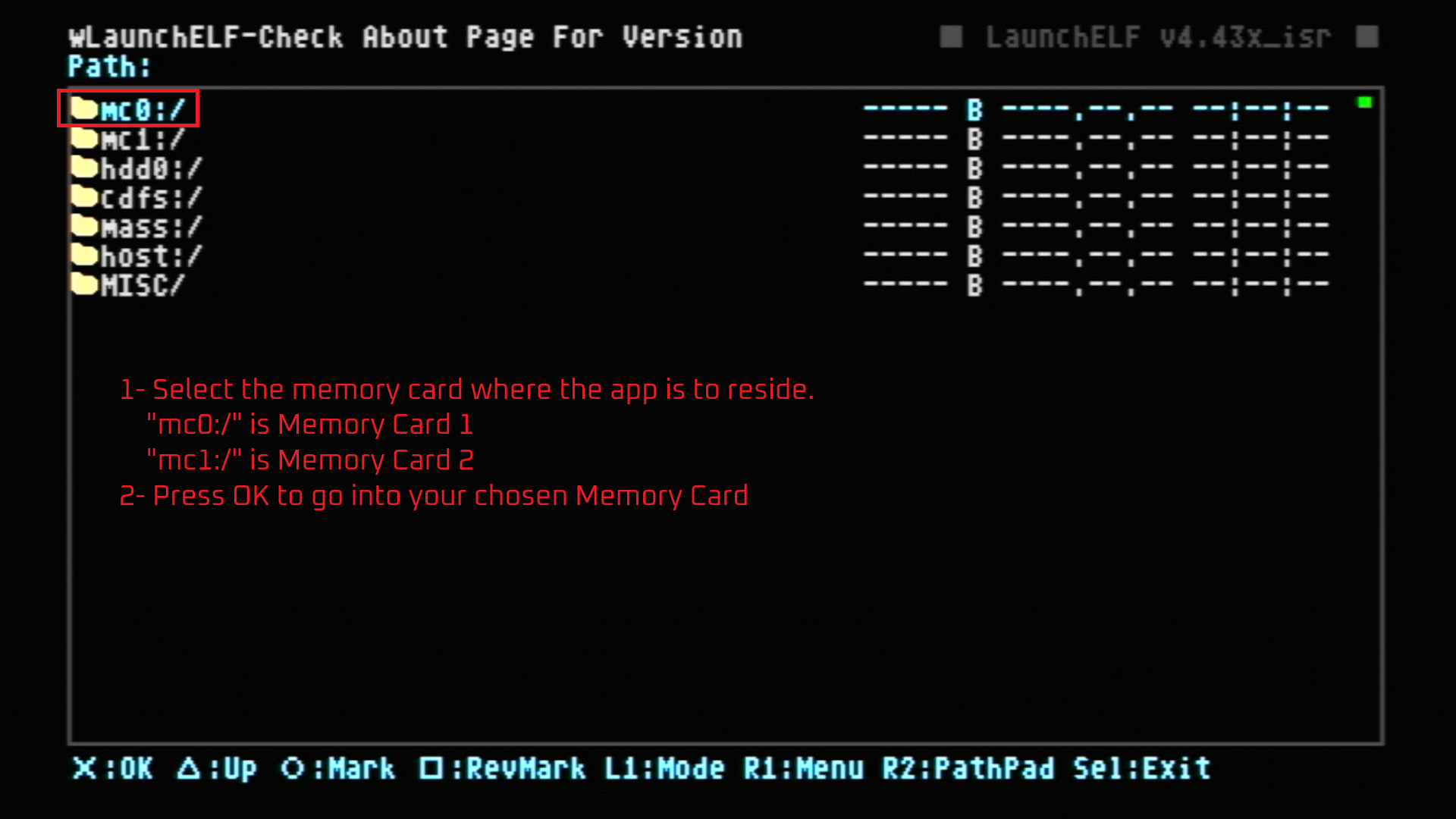Click the date field of mc1:/ row
This screenshot has height=819, width=1456.
(1087, 140)
